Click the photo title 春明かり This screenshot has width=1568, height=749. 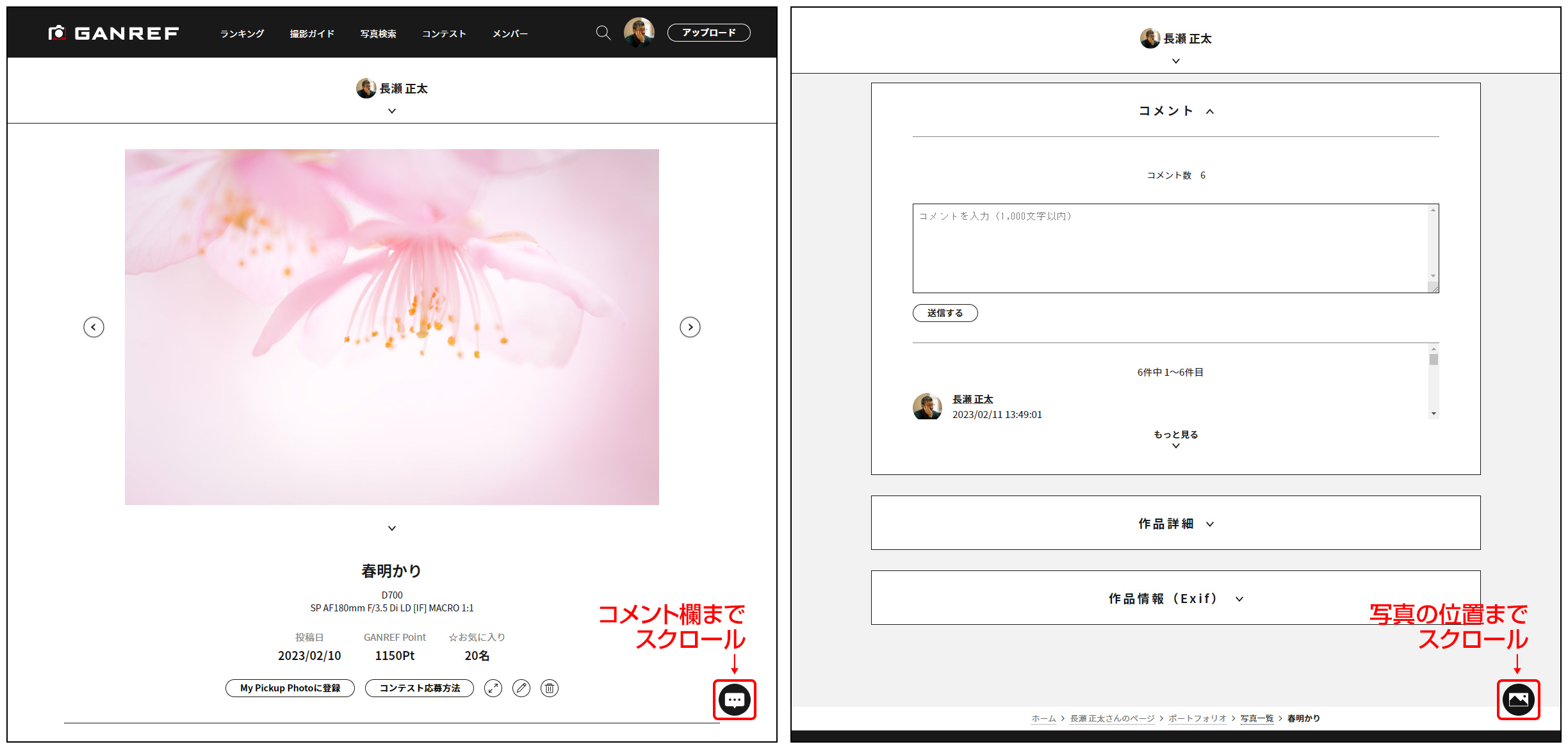tap(392, 570)
